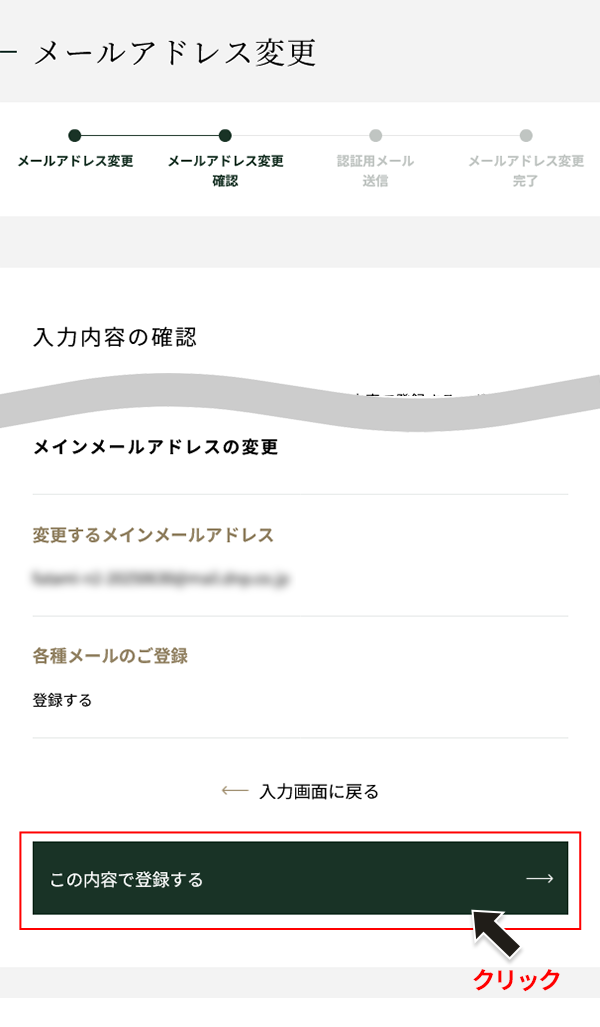Click the 入力内容の確認 heading
The width and height of the screenshot is (600, 1027).
[114, 337]
